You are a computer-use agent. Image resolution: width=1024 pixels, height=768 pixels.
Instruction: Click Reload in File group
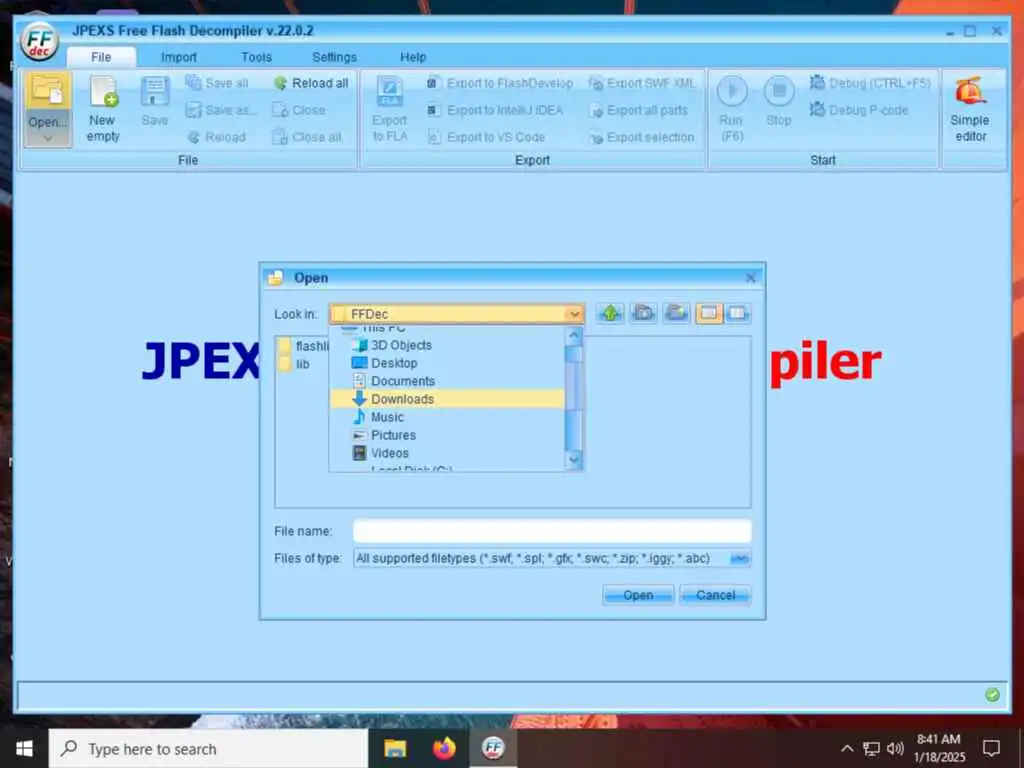click(x=217, y=137)
